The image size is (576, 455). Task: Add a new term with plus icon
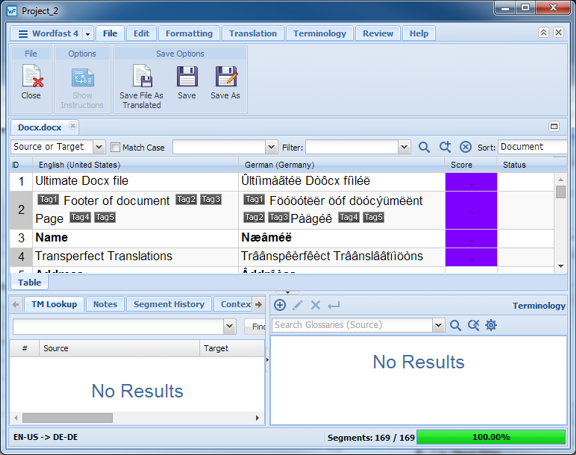(280, 305)
